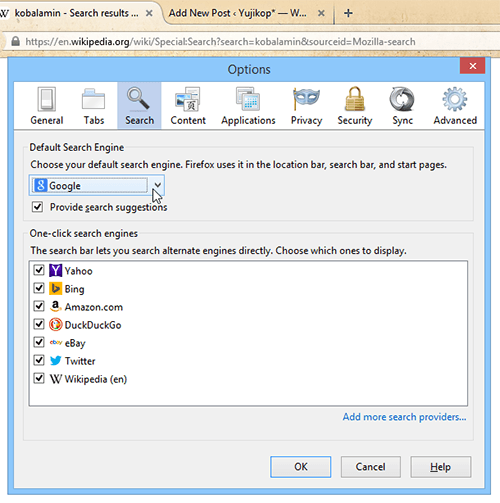
Task: Disable the Yahoo one-click engine
Action: point(39,270)
